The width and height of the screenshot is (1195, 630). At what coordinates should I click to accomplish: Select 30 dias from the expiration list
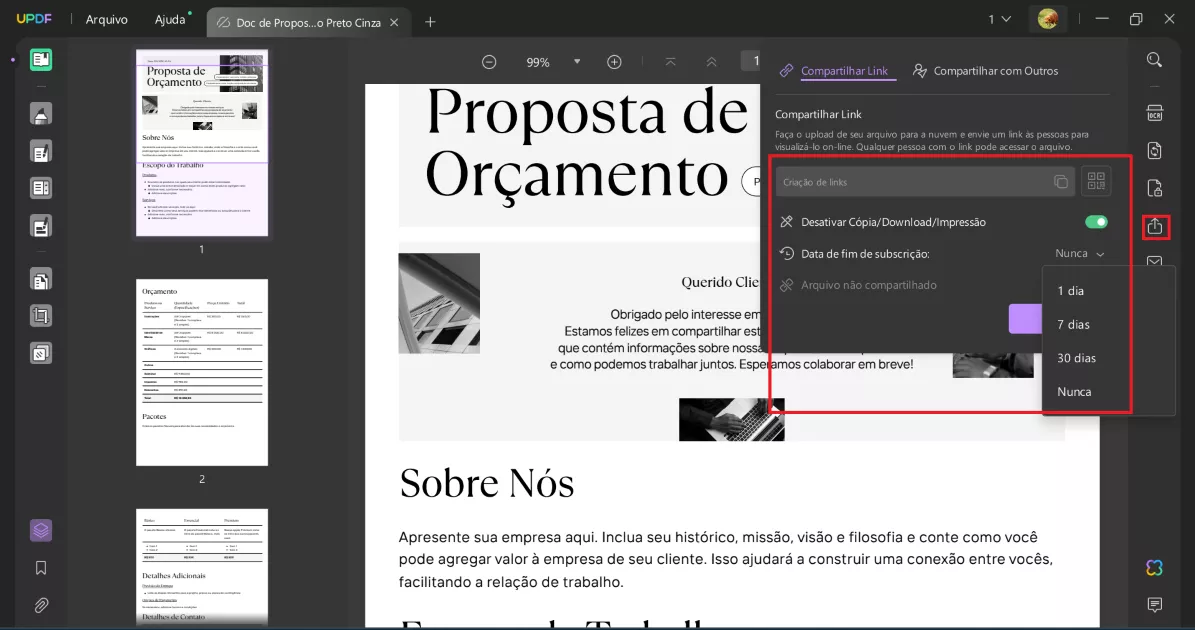[x=1074, y=357]
